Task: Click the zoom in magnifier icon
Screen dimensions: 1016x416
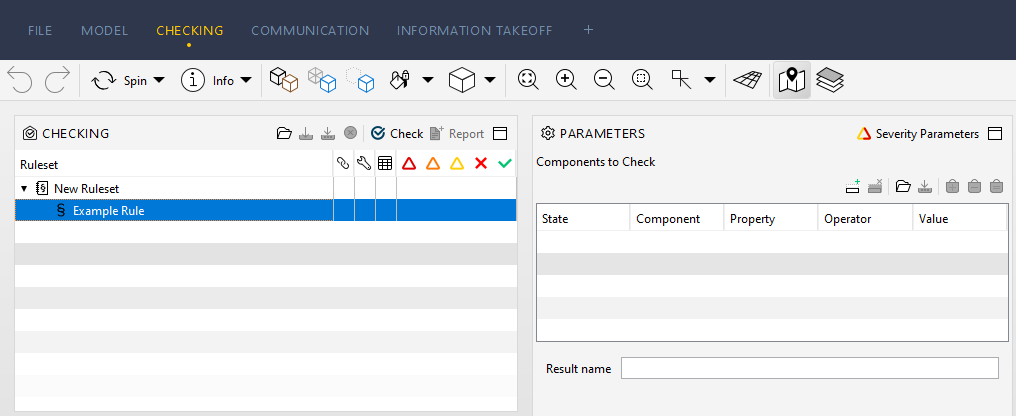Action: (566, 81)
